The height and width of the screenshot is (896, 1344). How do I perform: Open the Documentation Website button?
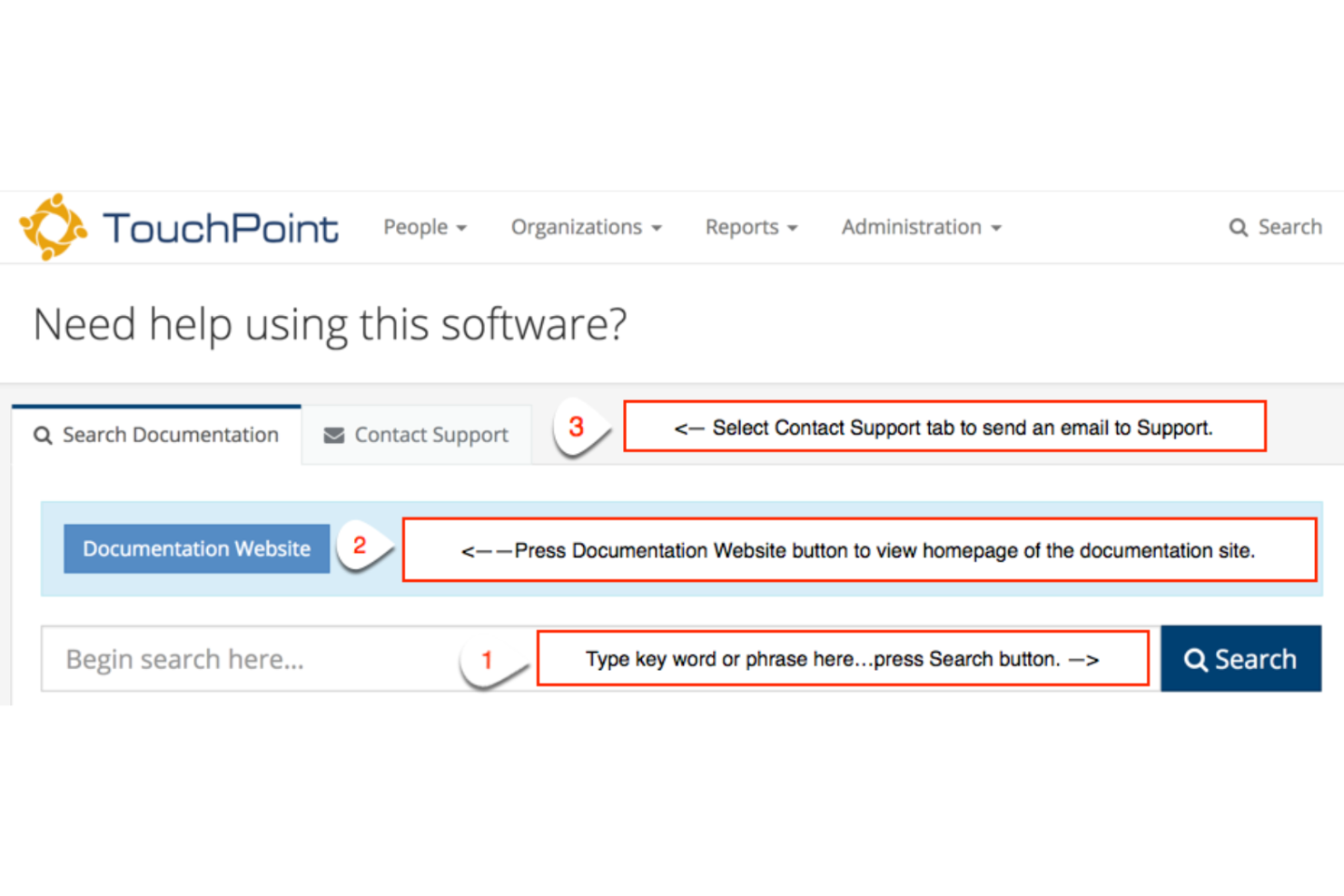pos(197,548)
